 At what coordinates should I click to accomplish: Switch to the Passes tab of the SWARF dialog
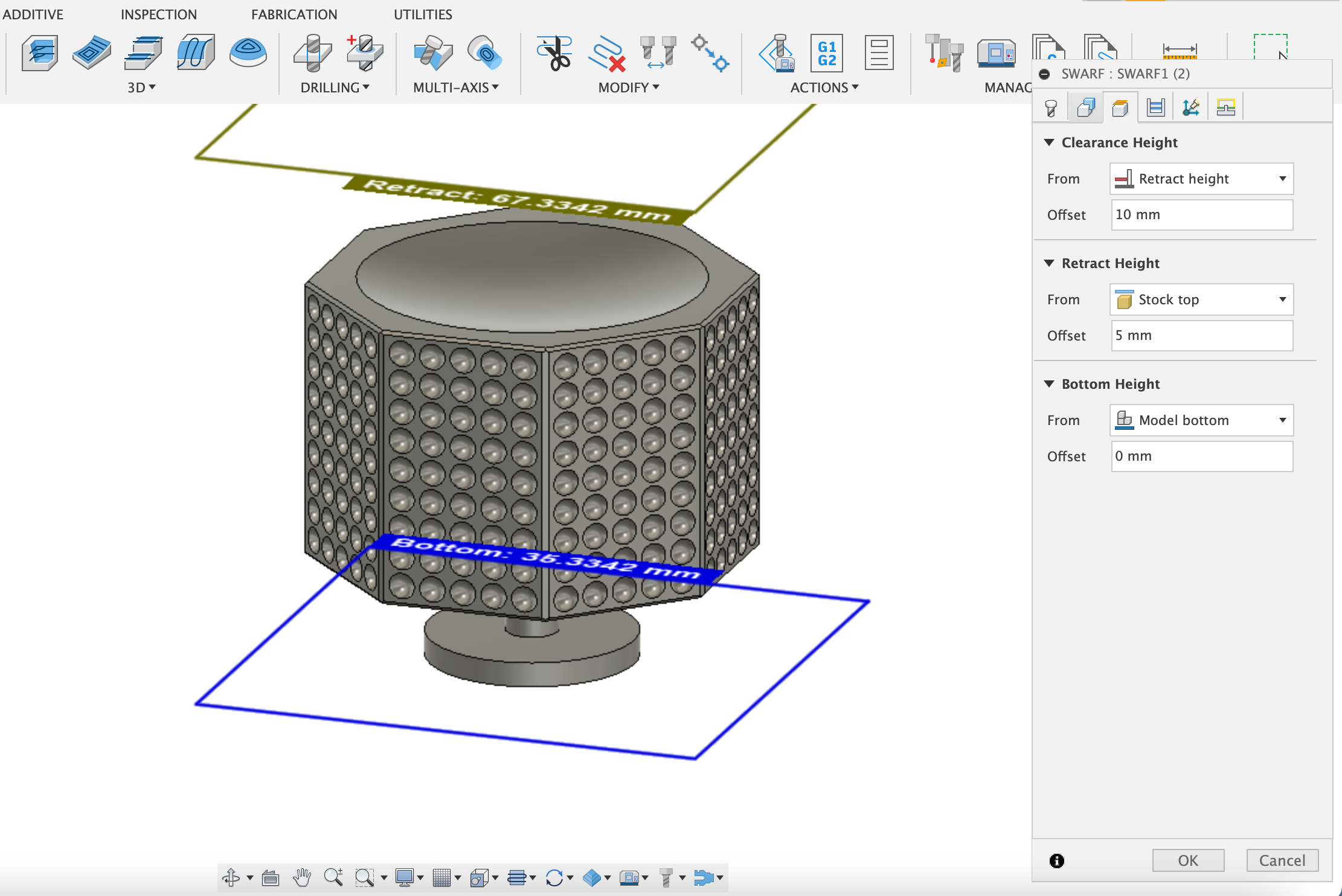1155,107
